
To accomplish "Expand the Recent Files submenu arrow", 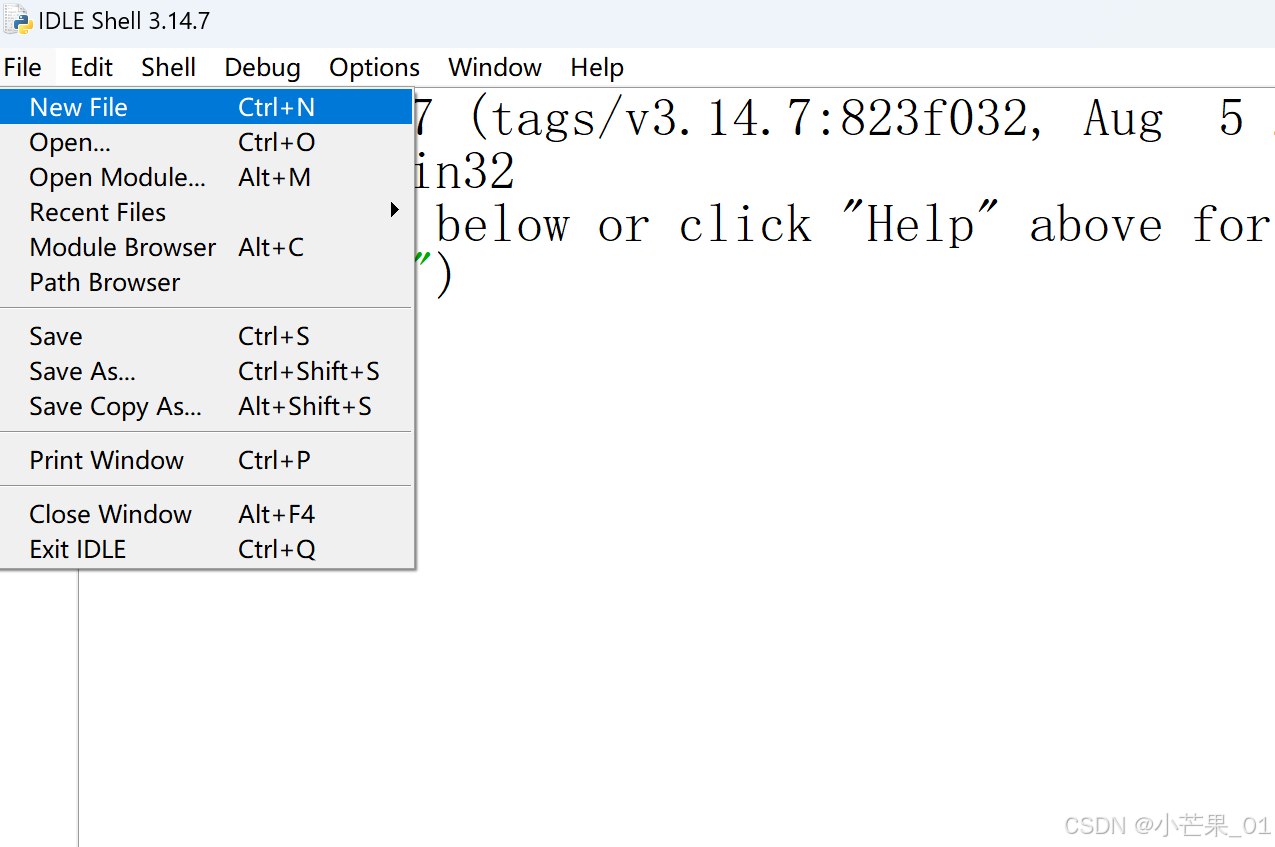I will coord(395,211).
